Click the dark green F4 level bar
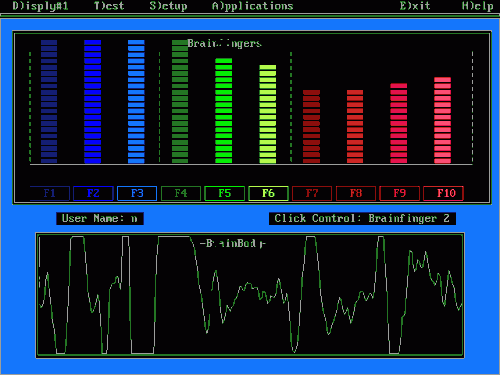Screen dimensions: 500x375 180,101
